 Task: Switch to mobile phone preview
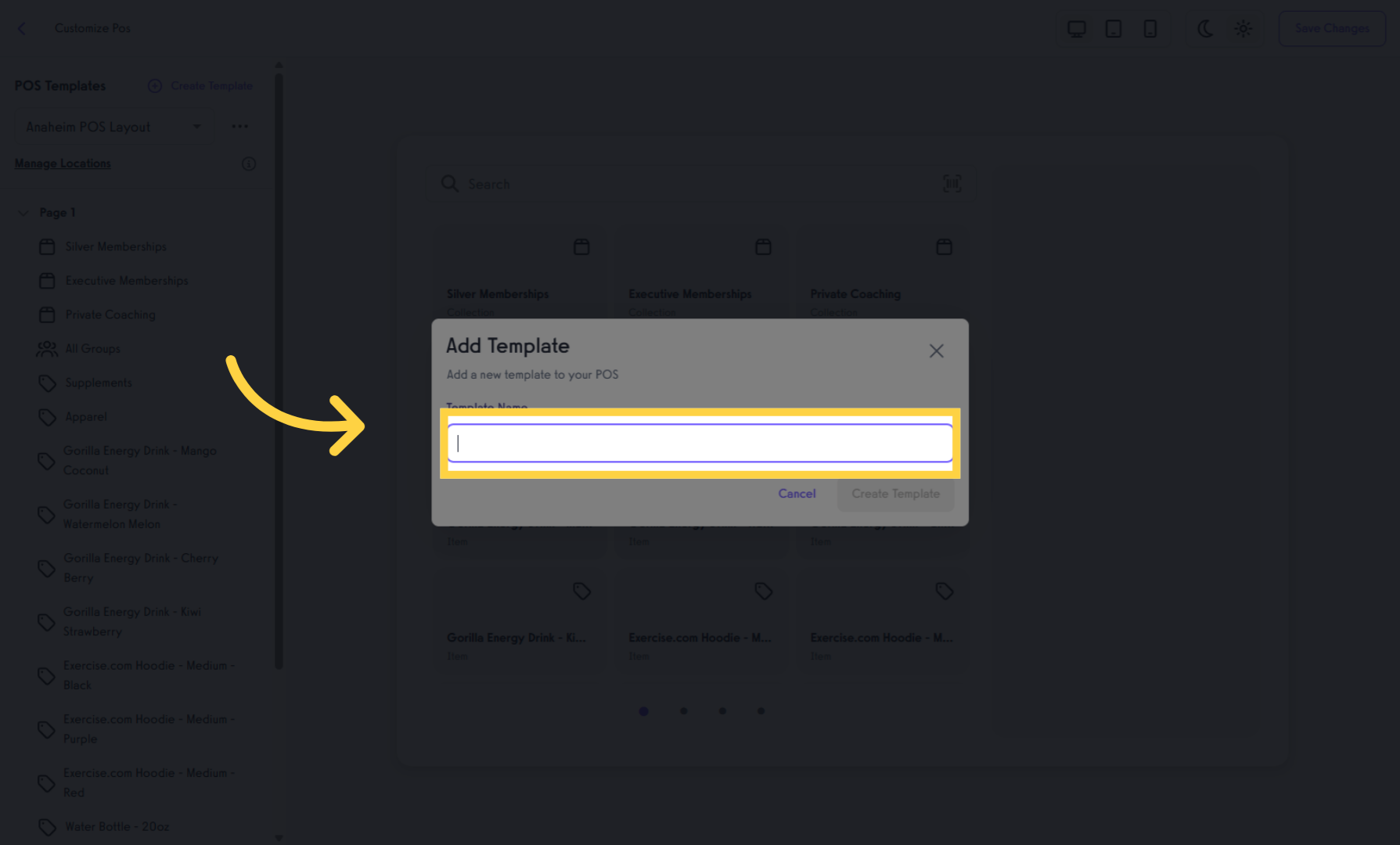click(x=1150, y=29)
